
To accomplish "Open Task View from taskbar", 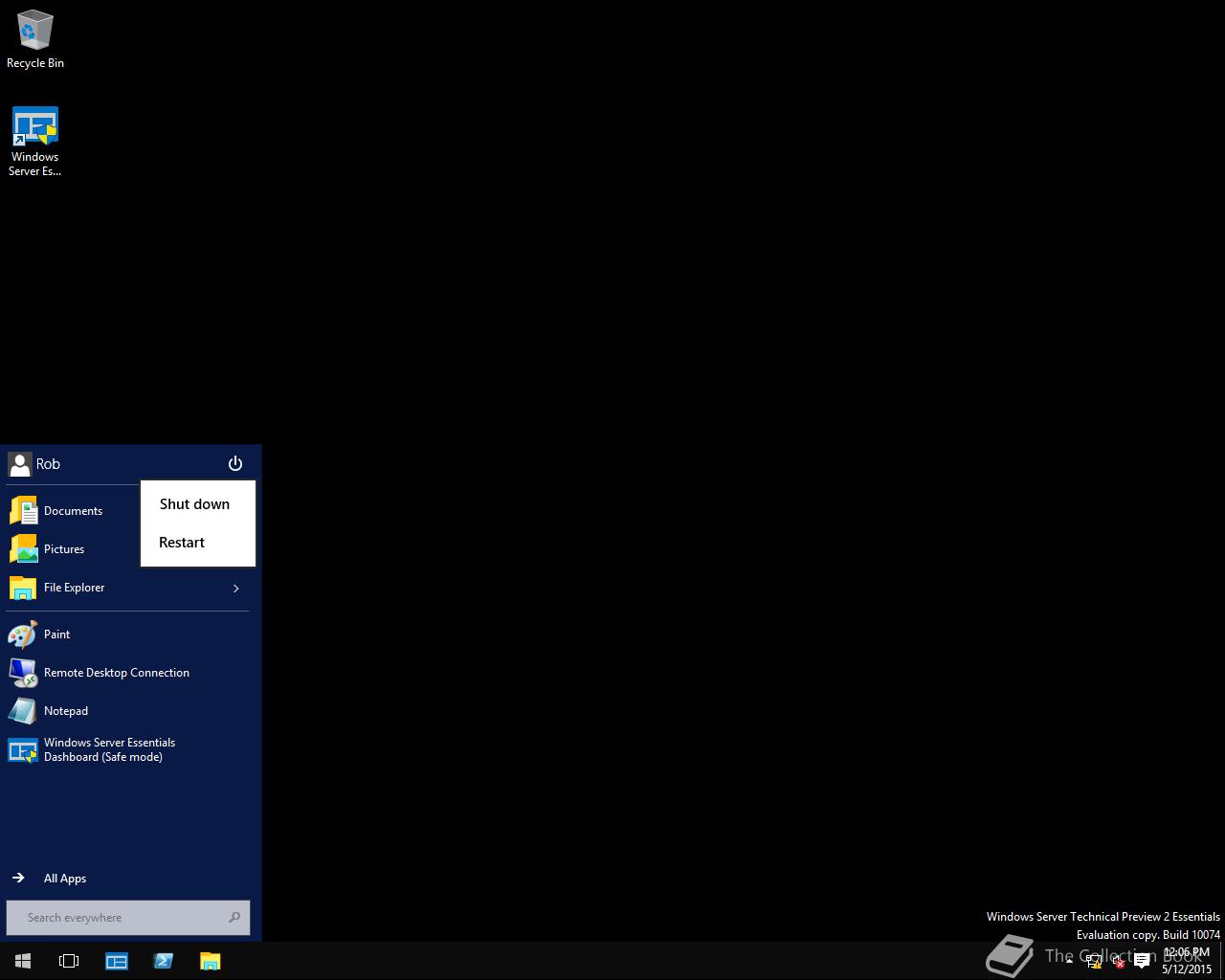I will [69, 961].
